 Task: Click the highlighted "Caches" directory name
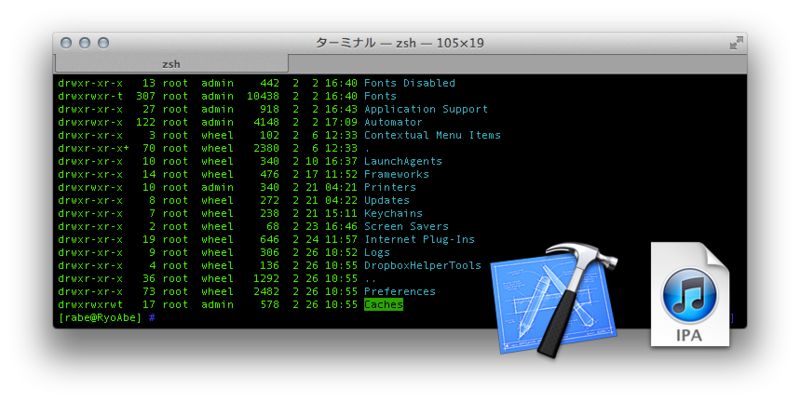point(383,305)
